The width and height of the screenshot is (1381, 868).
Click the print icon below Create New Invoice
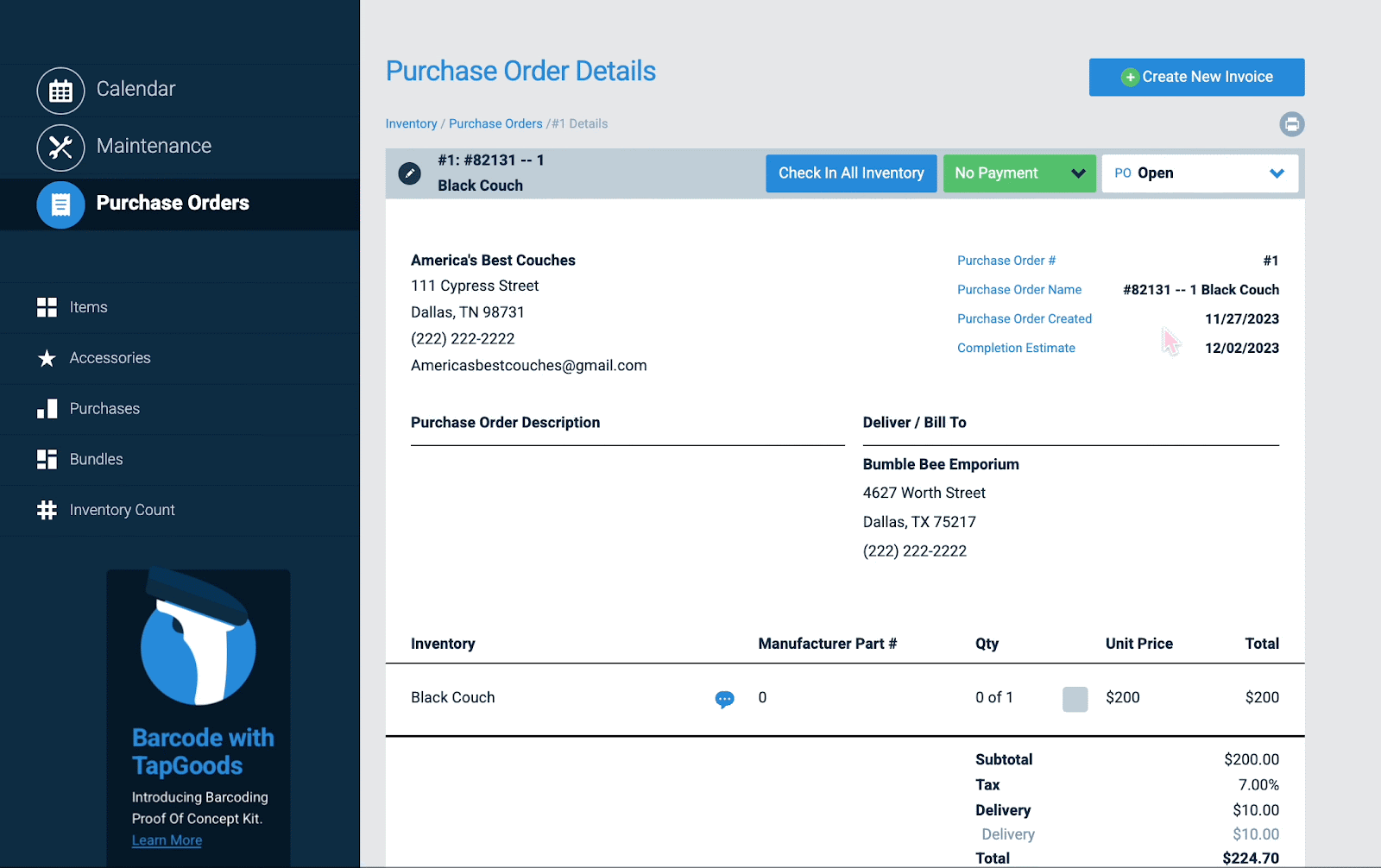[x=1292, y=124]
